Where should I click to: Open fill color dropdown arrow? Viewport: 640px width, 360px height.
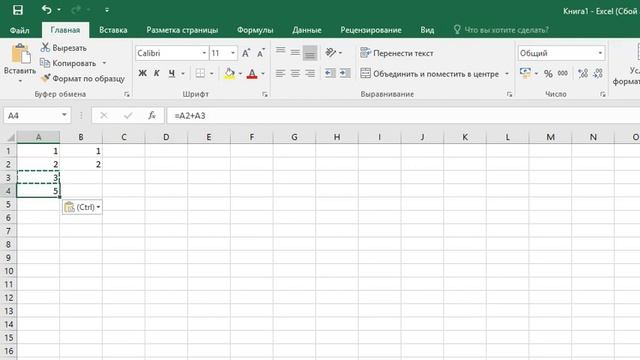click(240, 73)
